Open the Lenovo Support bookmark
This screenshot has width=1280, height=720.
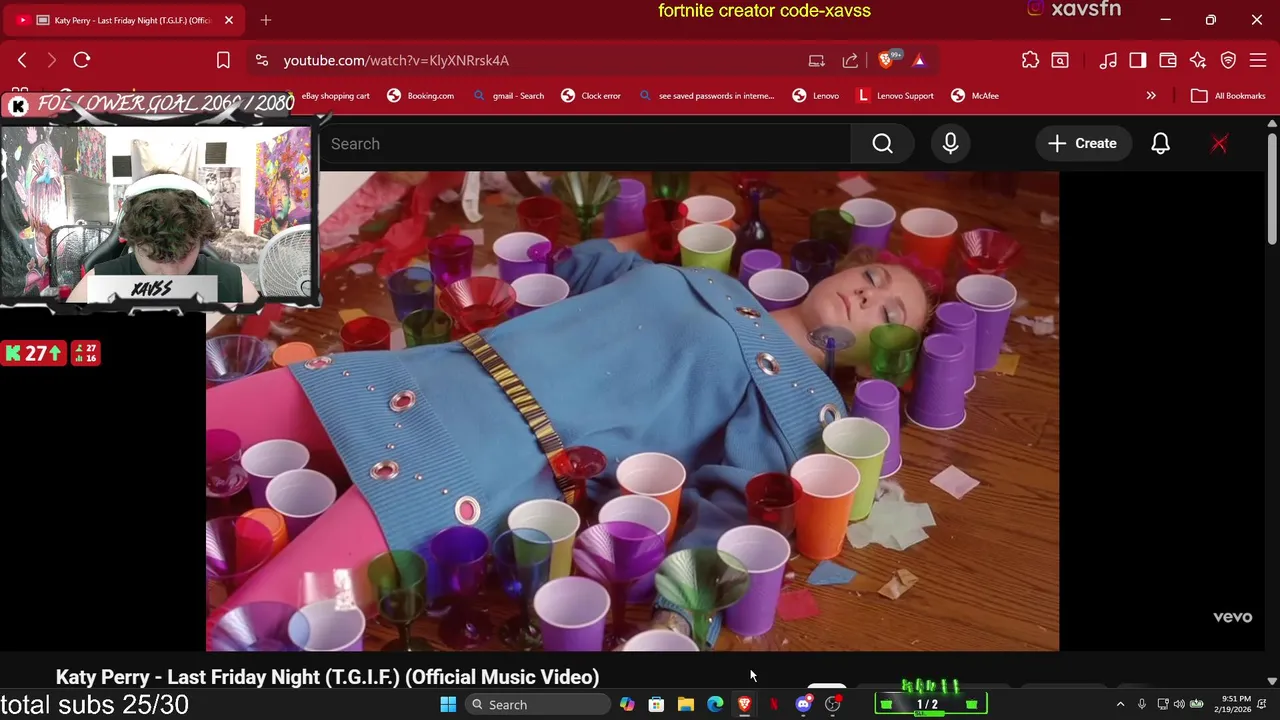tap(895, 96)
